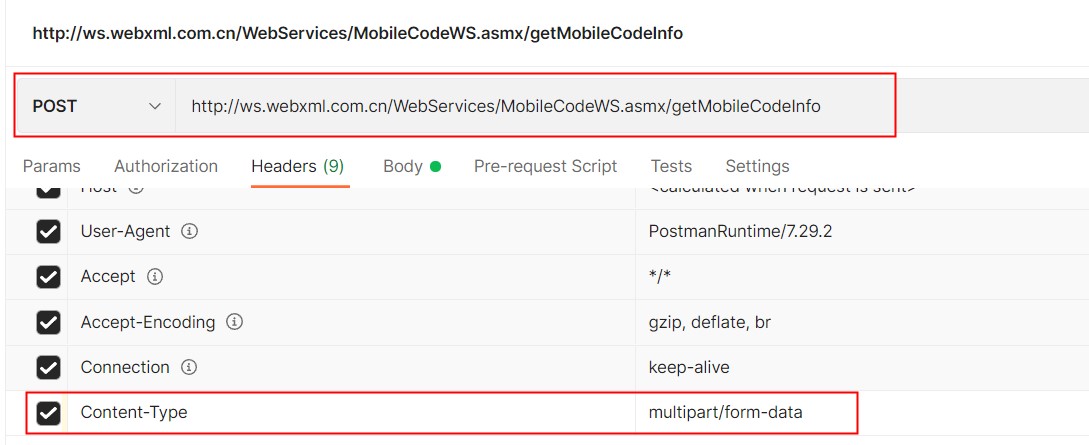Screen dimensions: 1089x445
Task: Open the Pre-request Script tab
Action: pyautogui.click(x=545, y=166)
